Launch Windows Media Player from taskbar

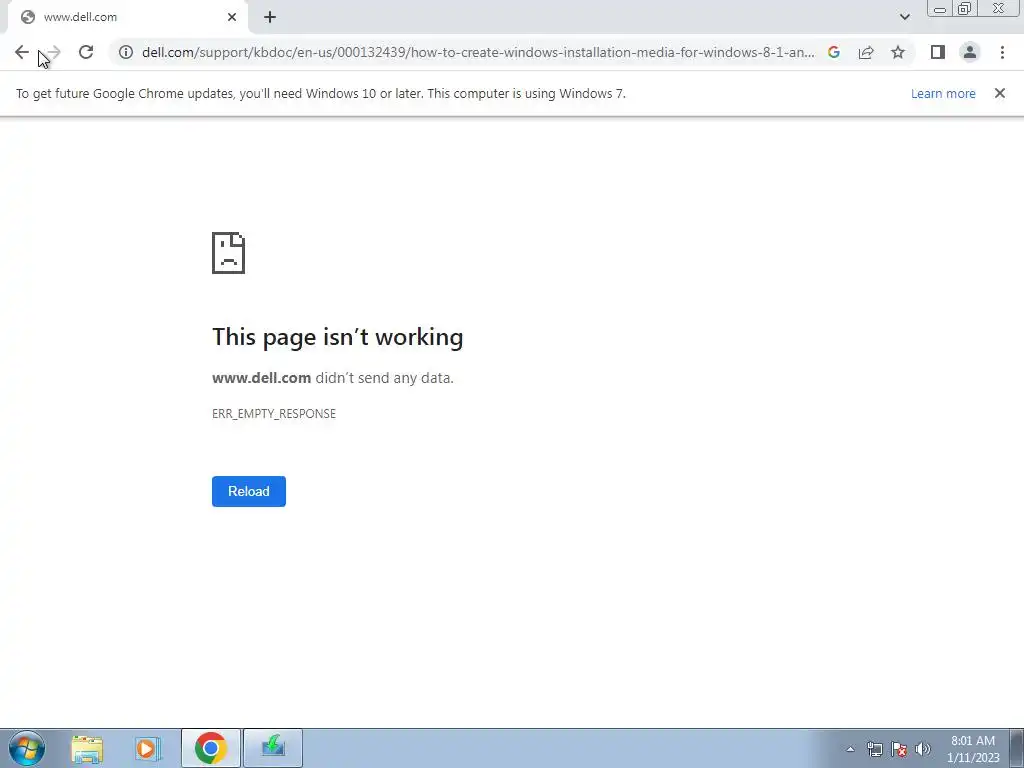(148, 748)
